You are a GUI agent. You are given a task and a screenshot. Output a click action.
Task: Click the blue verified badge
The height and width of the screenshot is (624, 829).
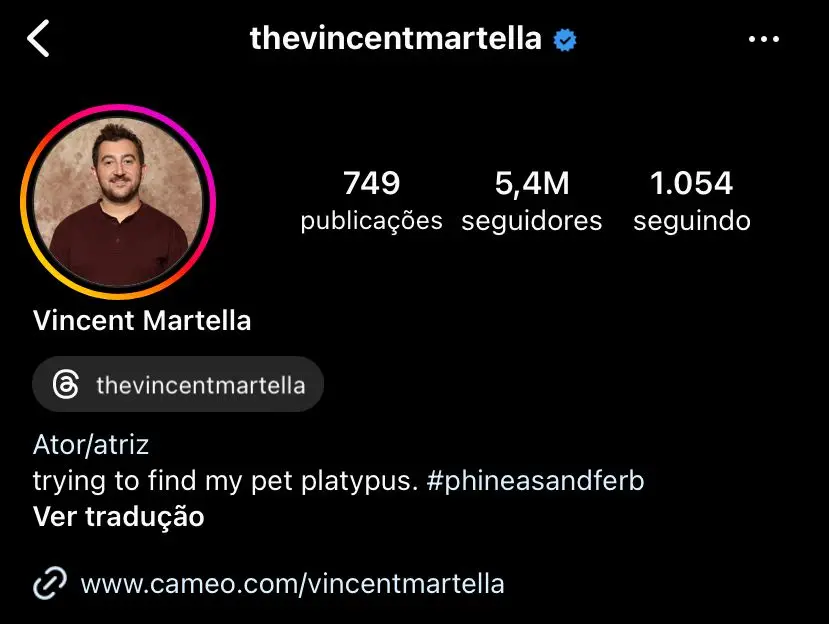coord(563,38)
